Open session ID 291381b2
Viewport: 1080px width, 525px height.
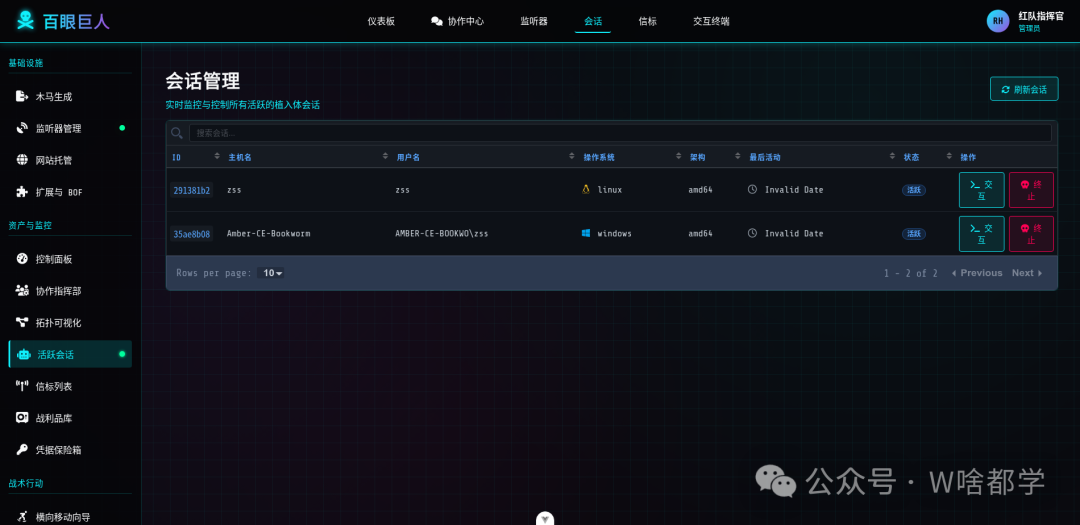[191, 190]
